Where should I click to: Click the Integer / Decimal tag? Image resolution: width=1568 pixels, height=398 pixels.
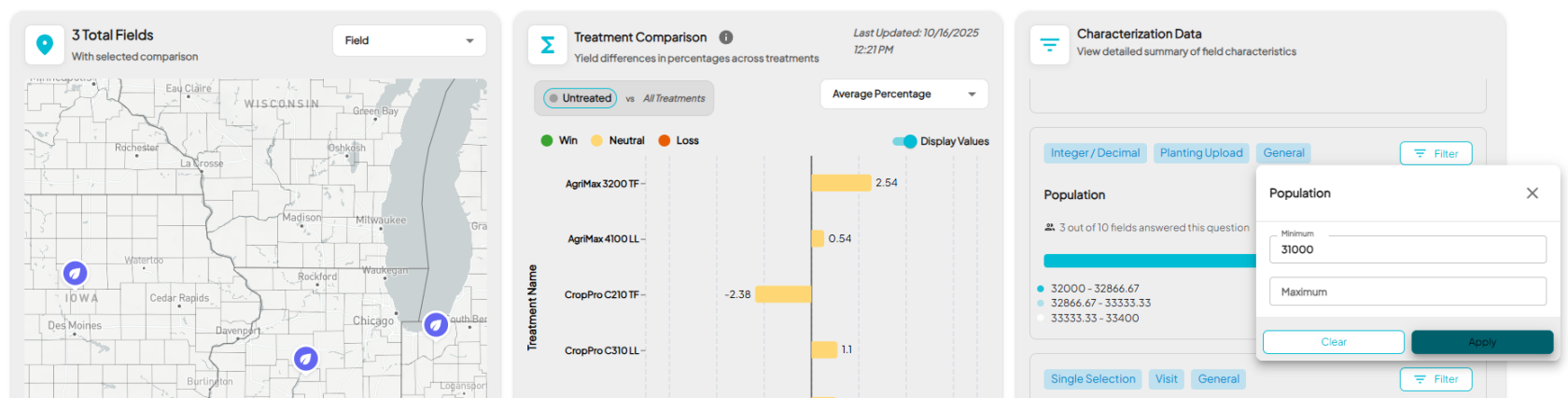point(1094,153)
